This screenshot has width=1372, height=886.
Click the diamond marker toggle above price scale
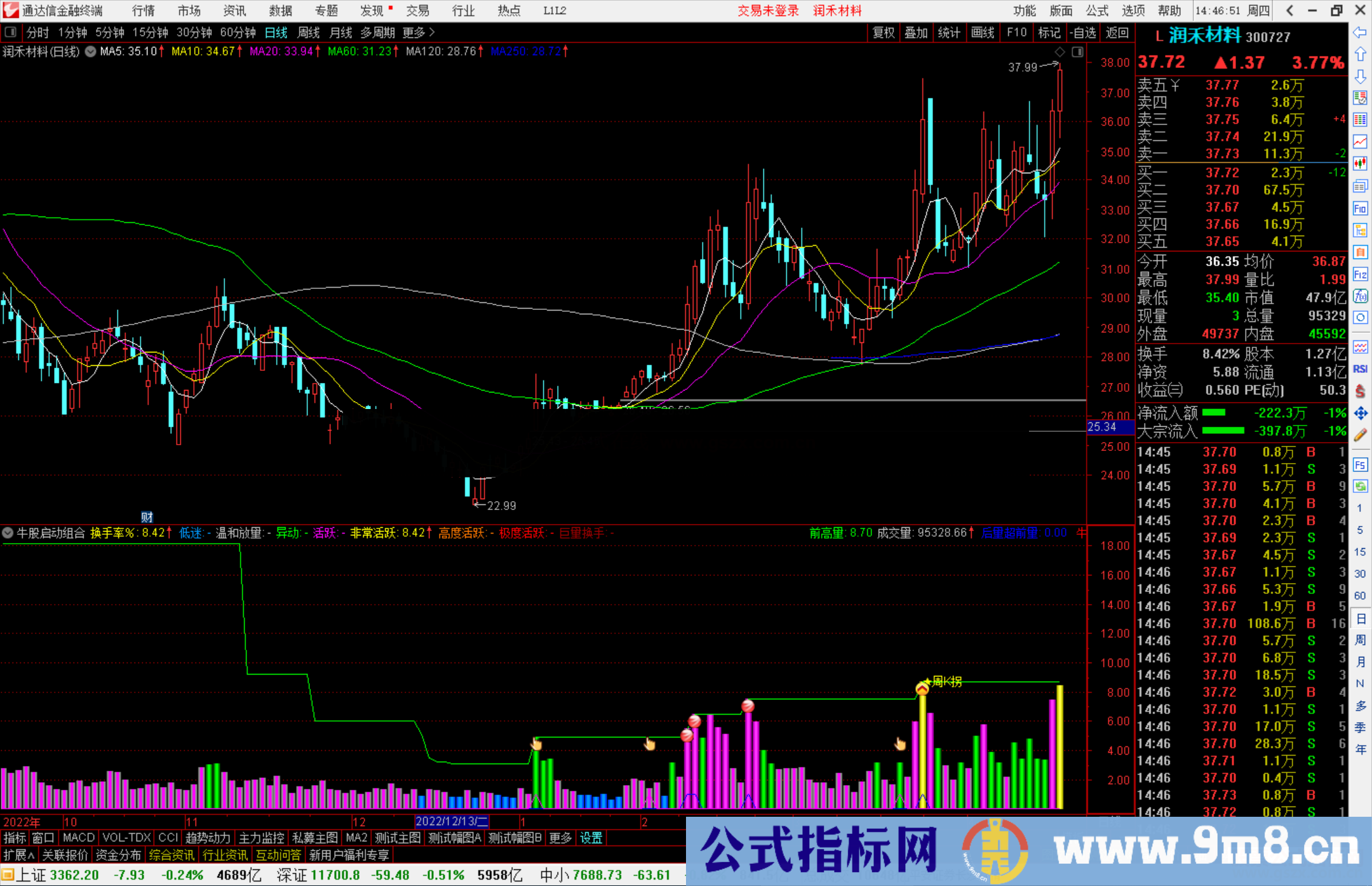click(x=1059, y=52)
